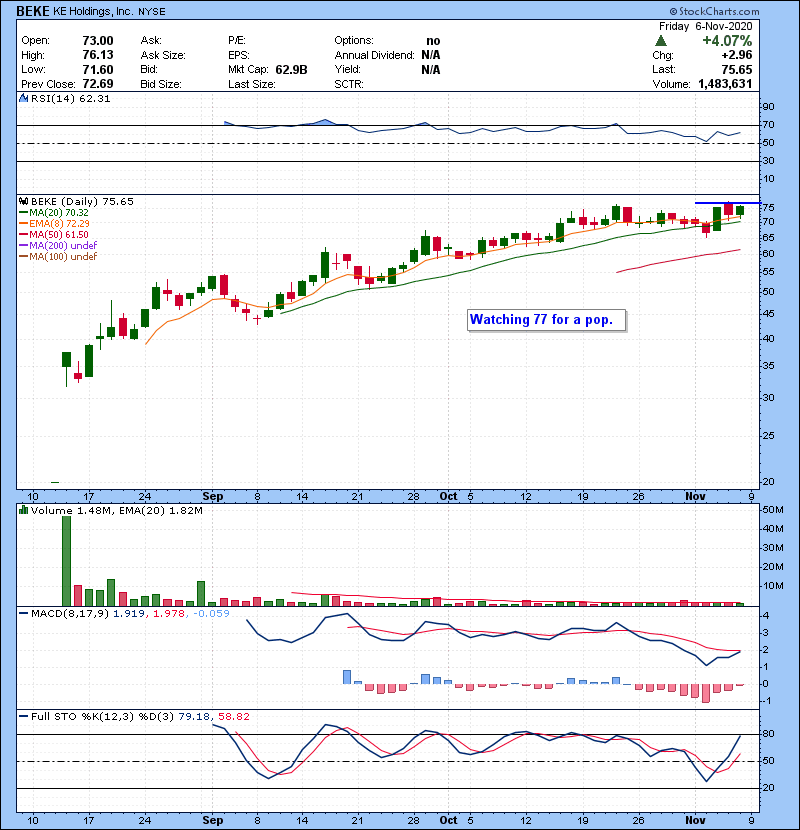Click the blue resistance line near 77

coord(728,203)
